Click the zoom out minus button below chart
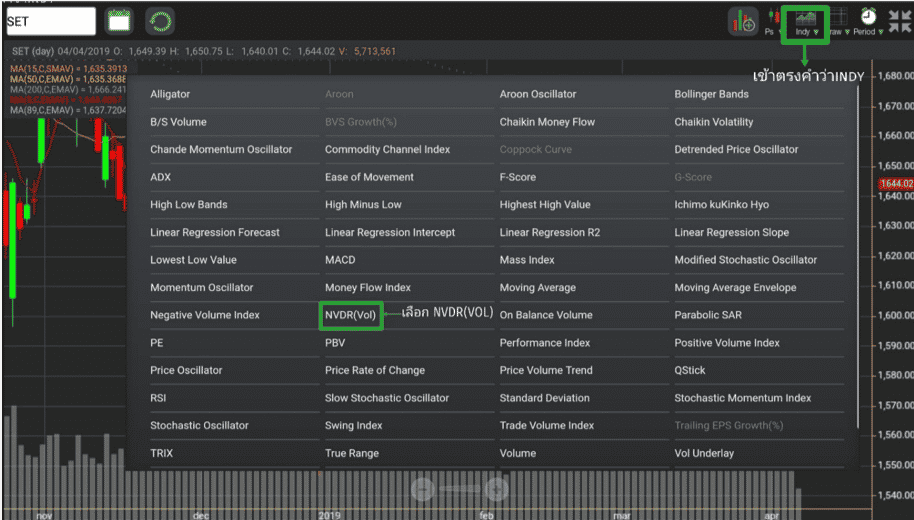This screenshot has width=914, height=520. 423,489
